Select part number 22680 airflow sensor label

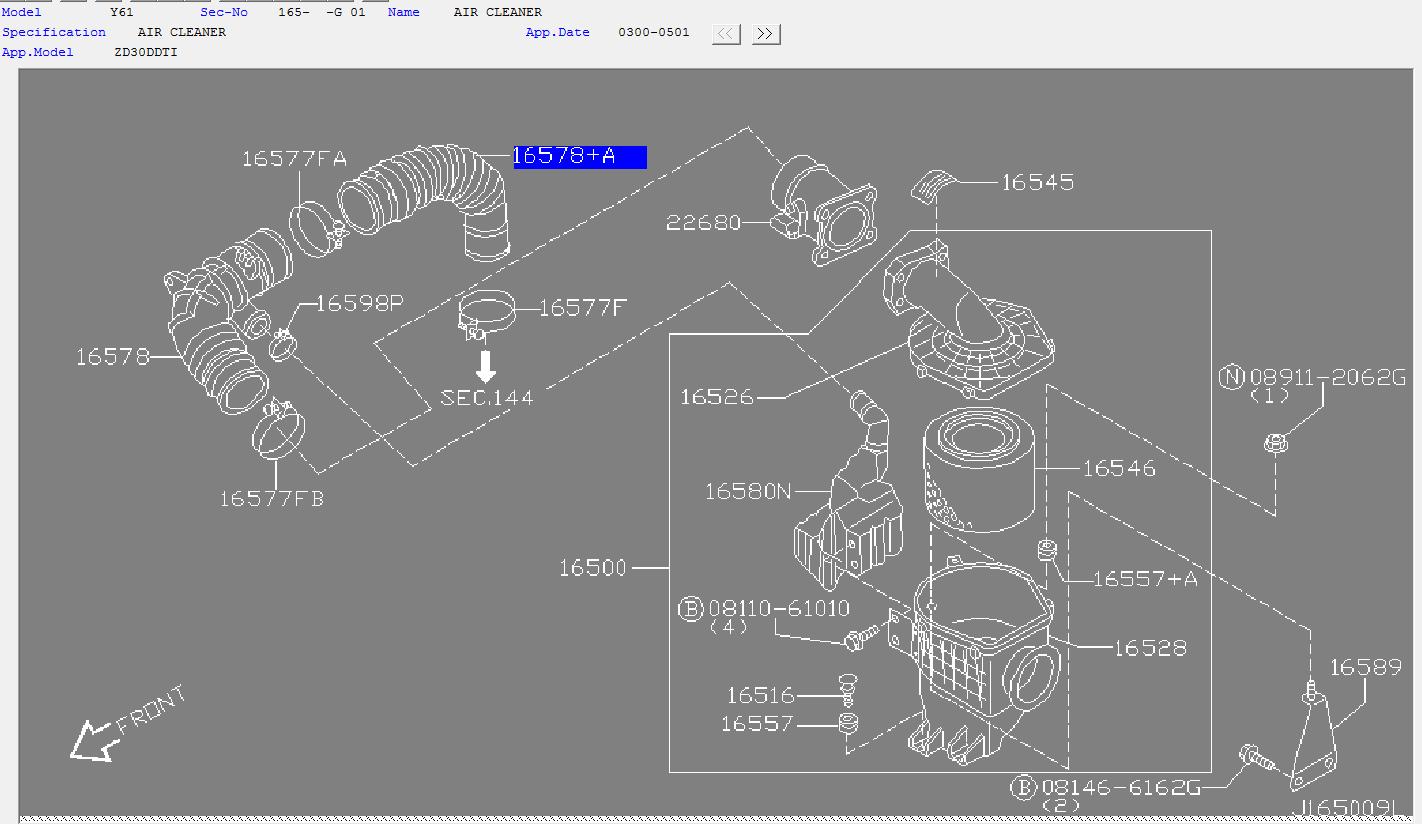tap(704, 222)
